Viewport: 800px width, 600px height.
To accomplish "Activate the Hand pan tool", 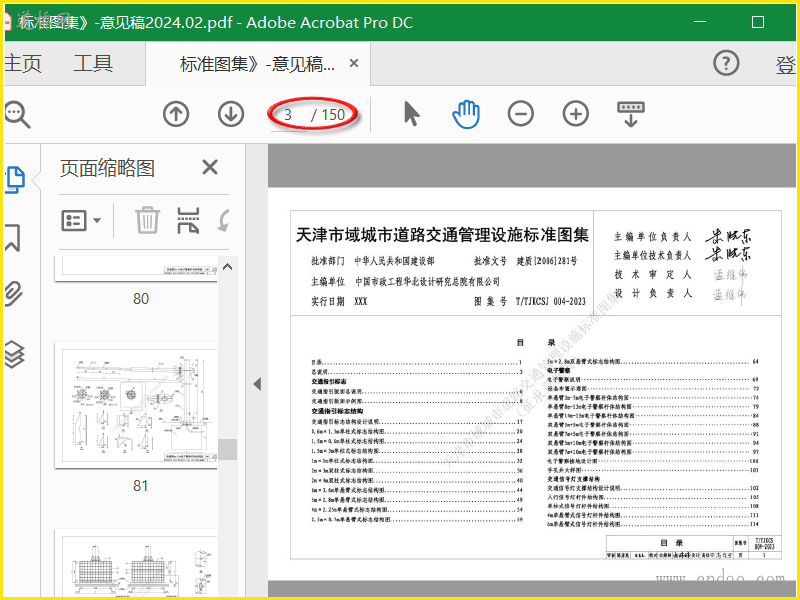I will coord(466,114).
